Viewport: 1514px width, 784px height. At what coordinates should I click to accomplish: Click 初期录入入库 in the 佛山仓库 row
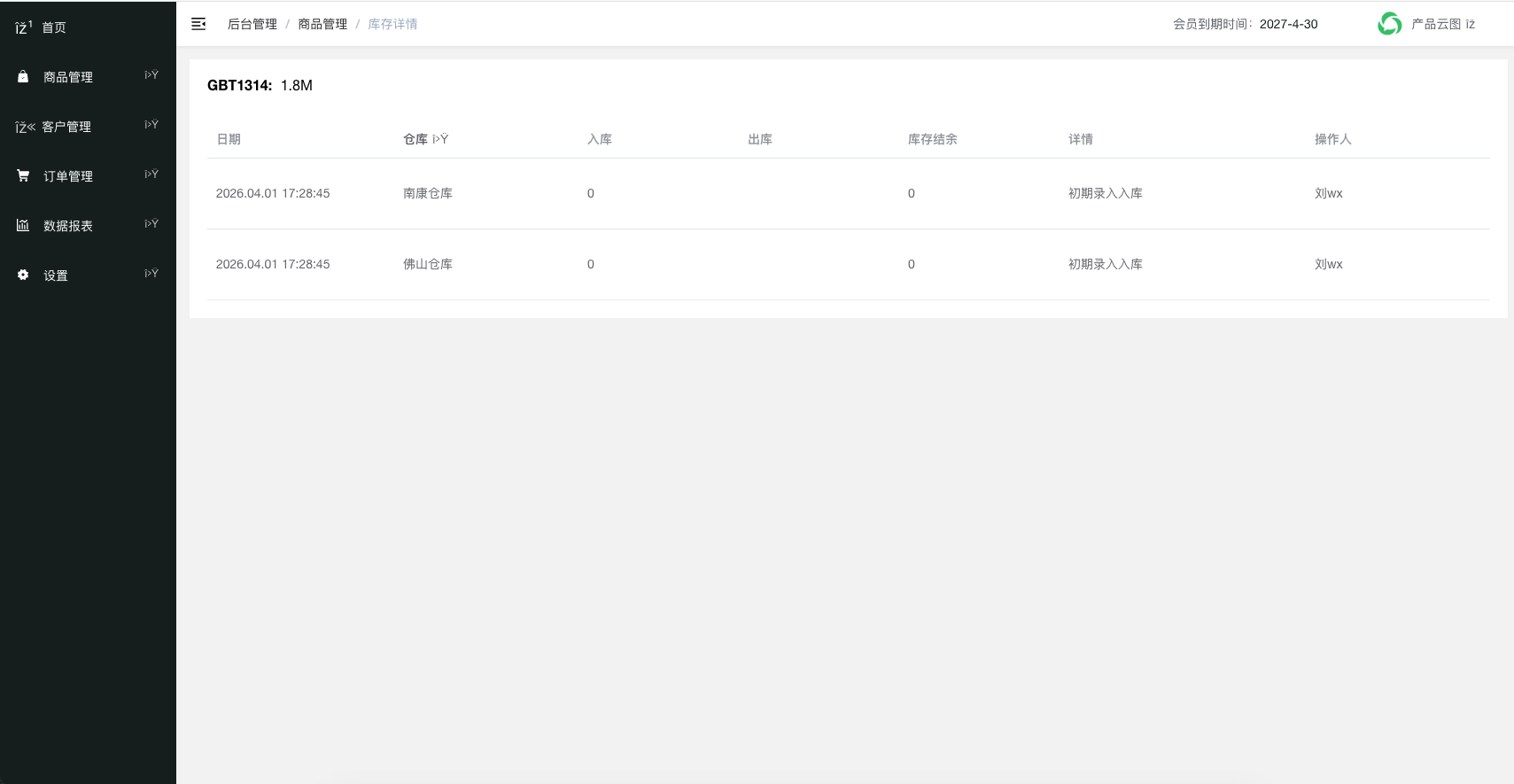coord(1106,264)
